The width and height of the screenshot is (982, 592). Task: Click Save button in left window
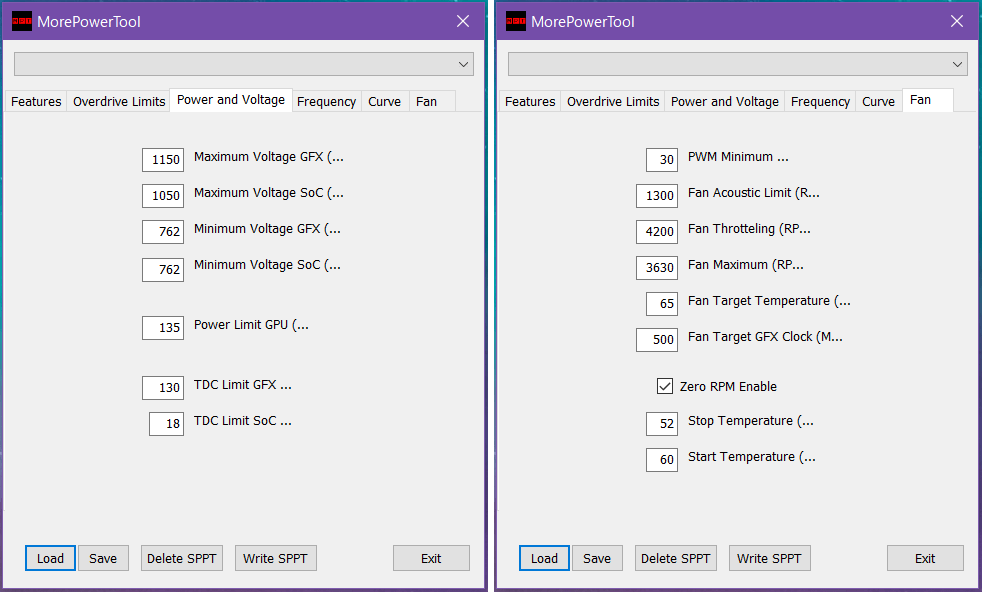coord(103,558)
